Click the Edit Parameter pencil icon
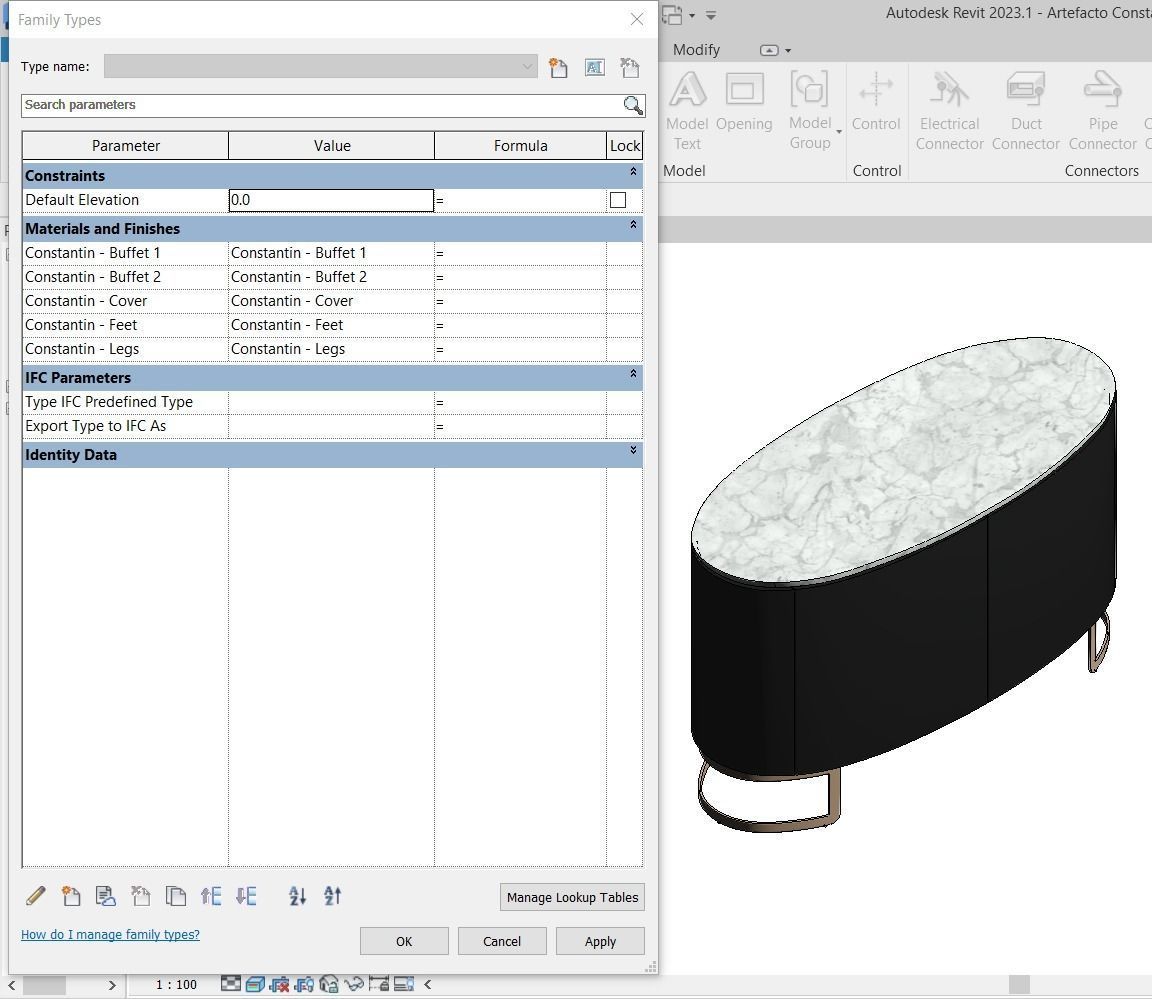The height and width of the screenshot is (999, 1152). pos(35,895)
